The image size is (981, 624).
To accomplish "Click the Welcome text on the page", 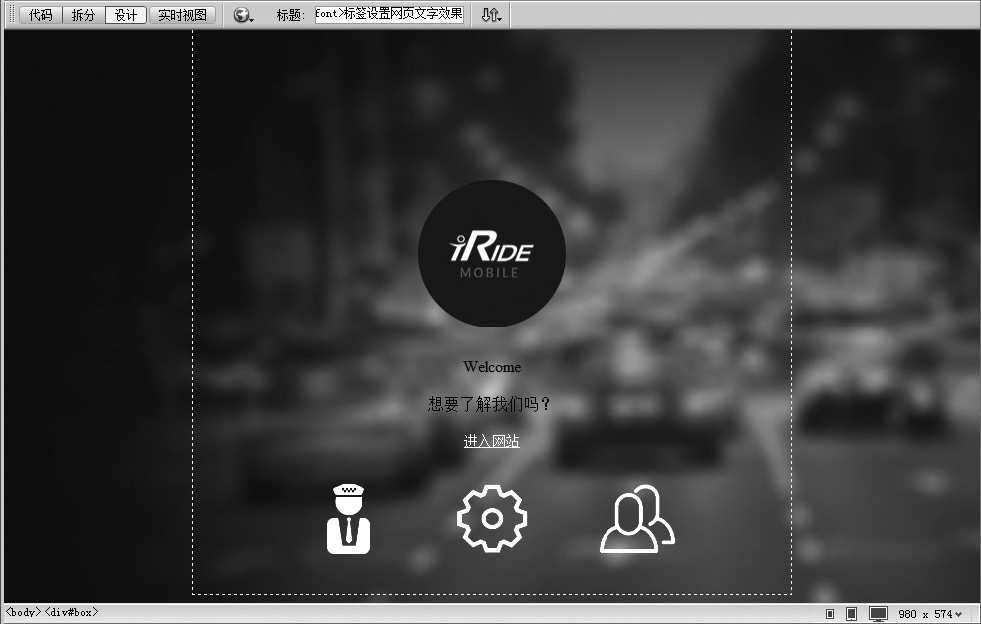I will tap(492, 367).
